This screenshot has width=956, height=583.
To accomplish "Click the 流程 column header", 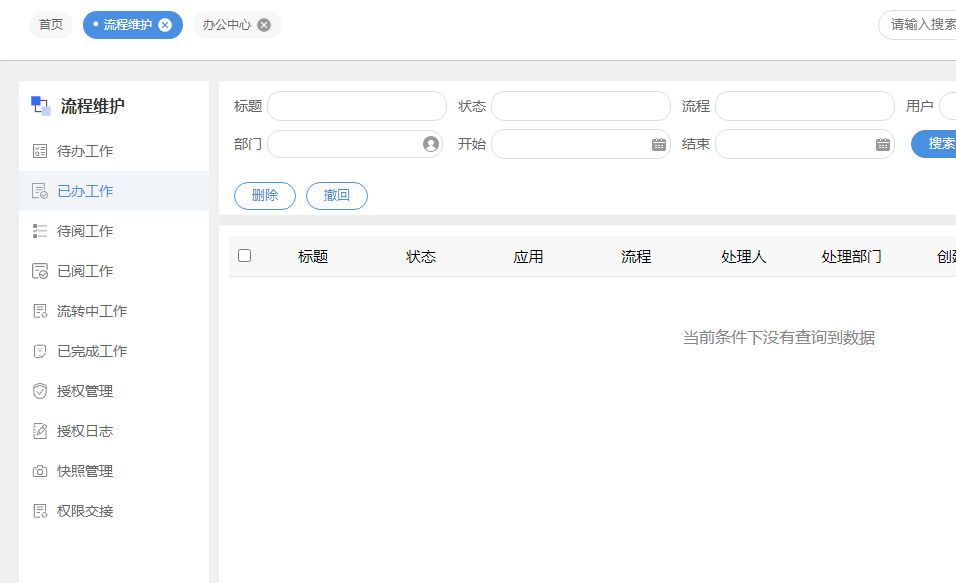I will tap(636, 257).
